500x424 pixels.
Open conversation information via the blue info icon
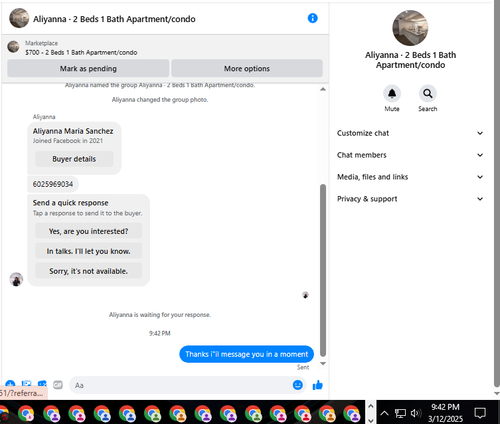312,18
